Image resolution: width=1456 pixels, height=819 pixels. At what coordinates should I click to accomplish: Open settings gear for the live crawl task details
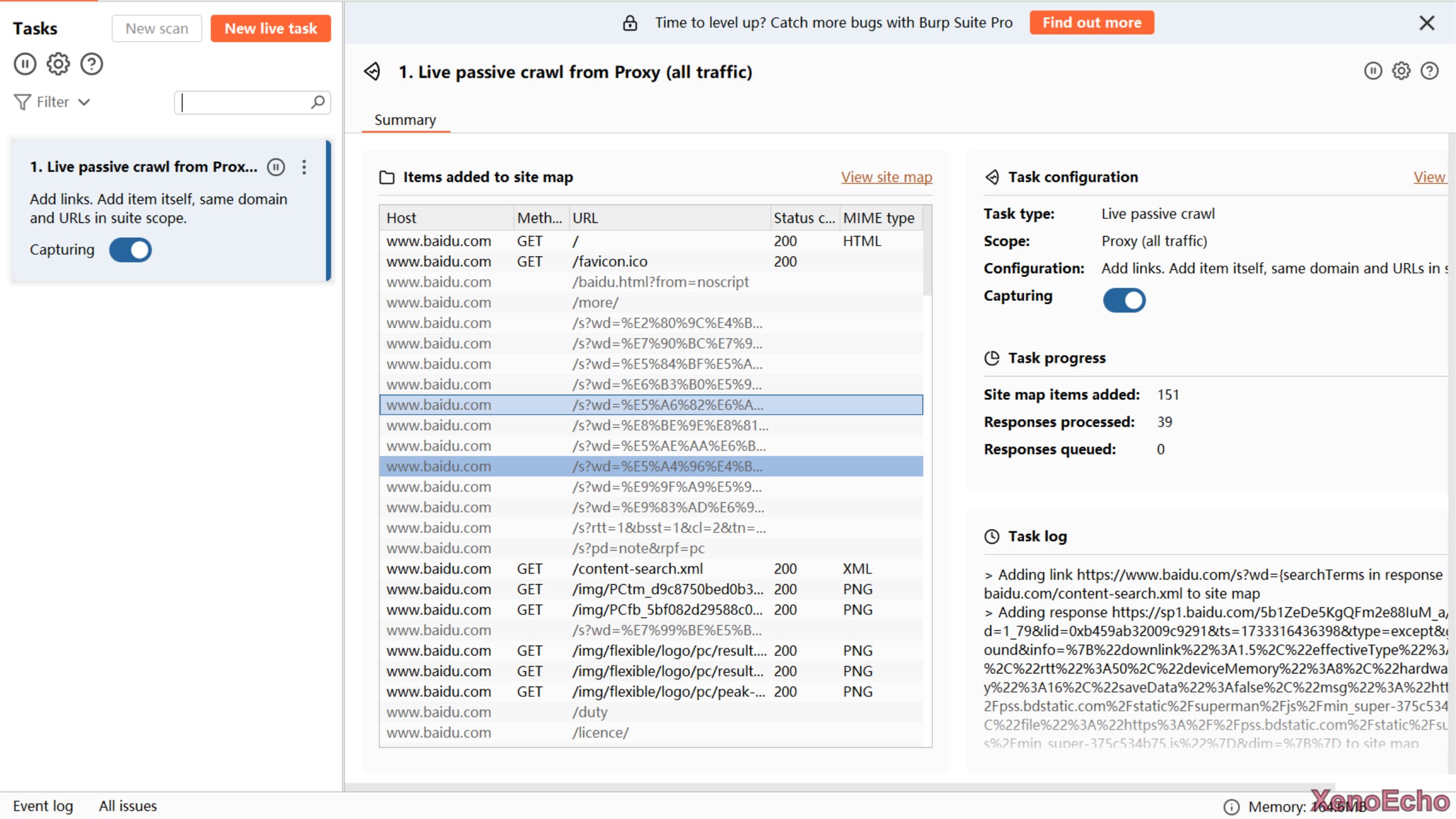1401,71
